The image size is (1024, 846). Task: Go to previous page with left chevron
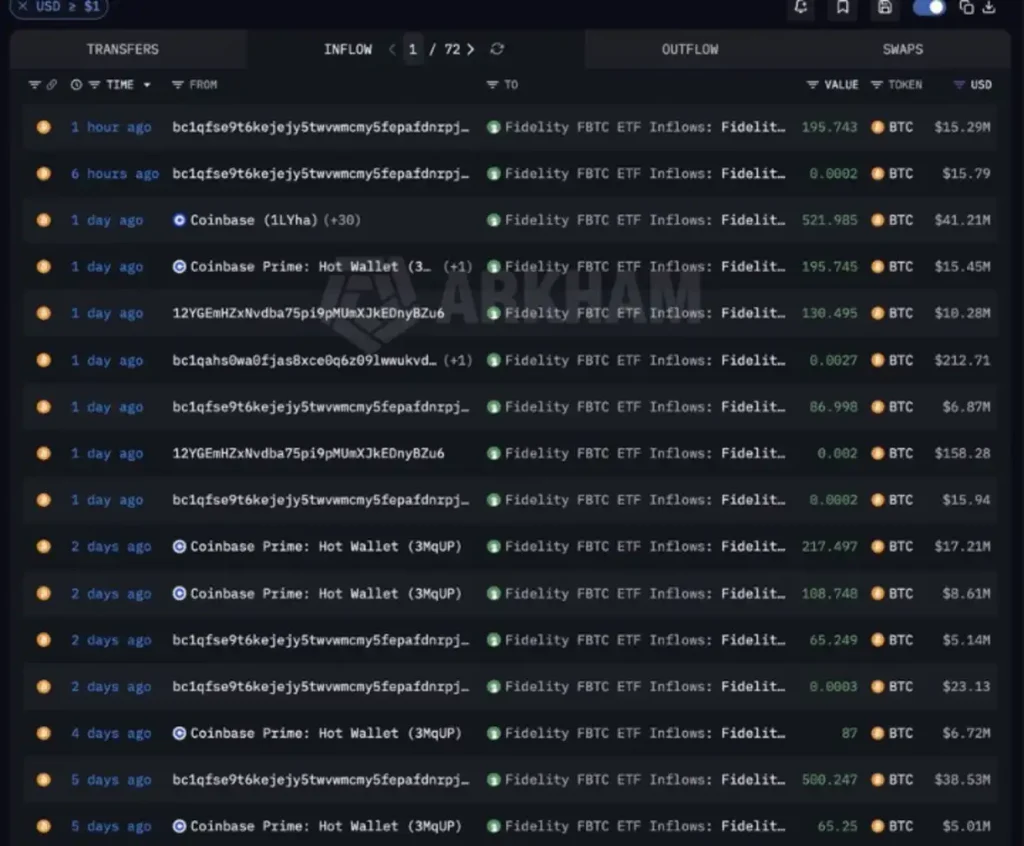392,49
